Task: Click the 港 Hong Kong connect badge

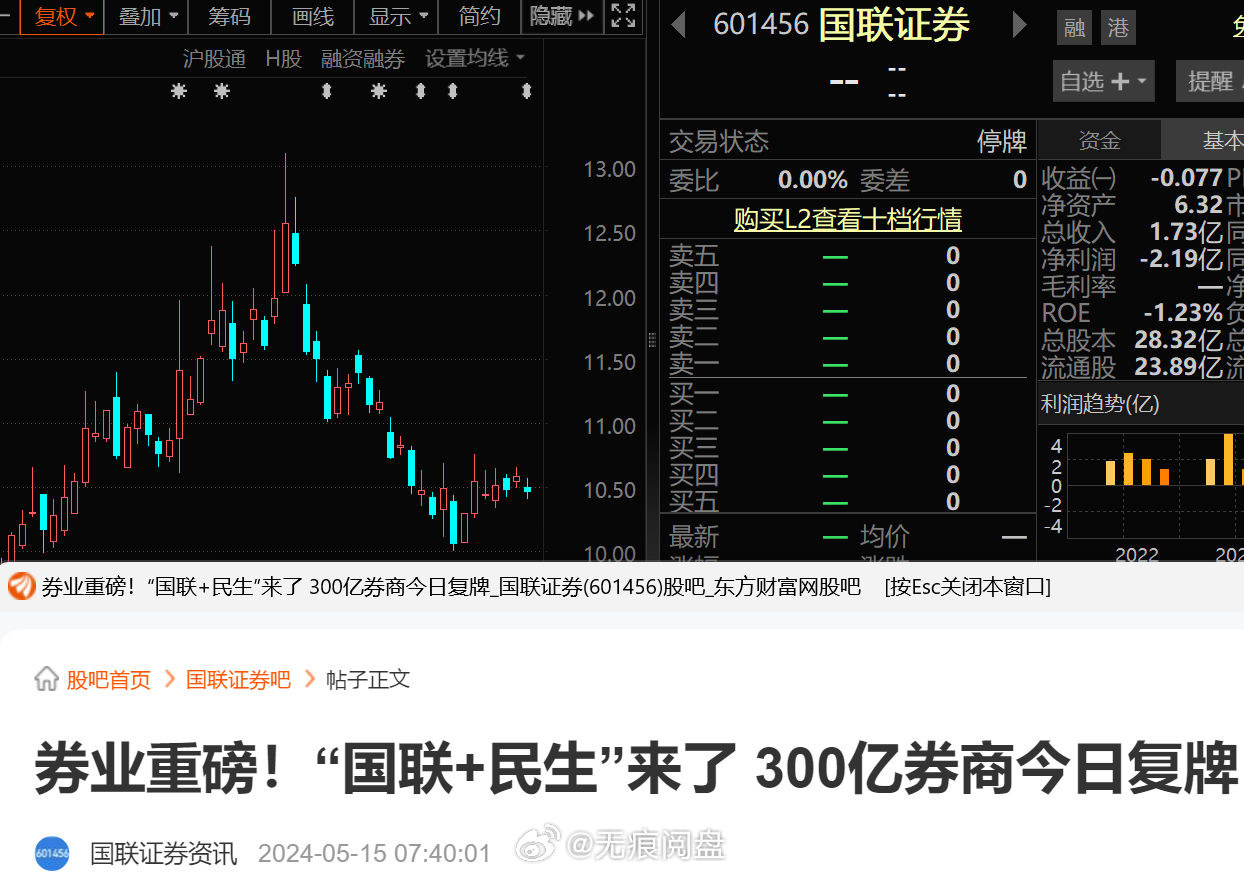Action: (x=1118, y=28)
